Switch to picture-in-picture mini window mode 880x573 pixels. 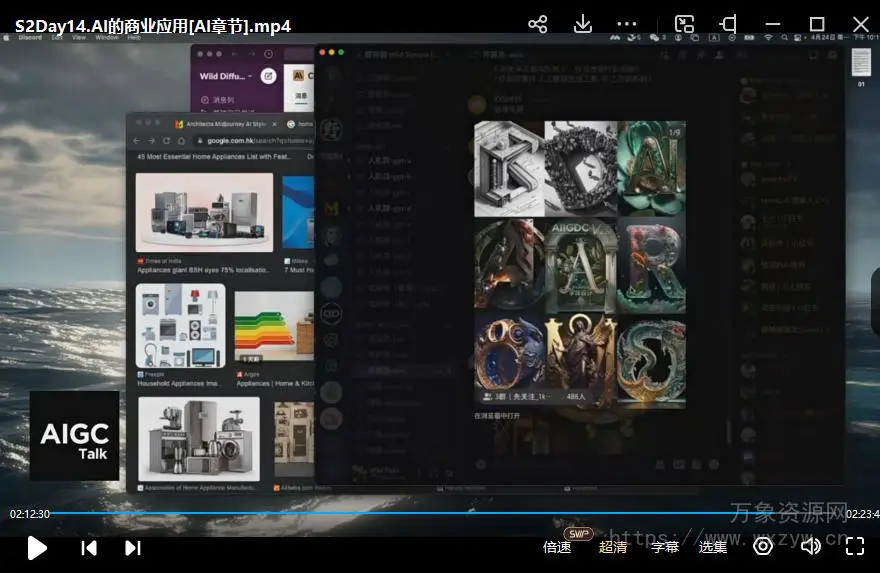tap(684, 24)
